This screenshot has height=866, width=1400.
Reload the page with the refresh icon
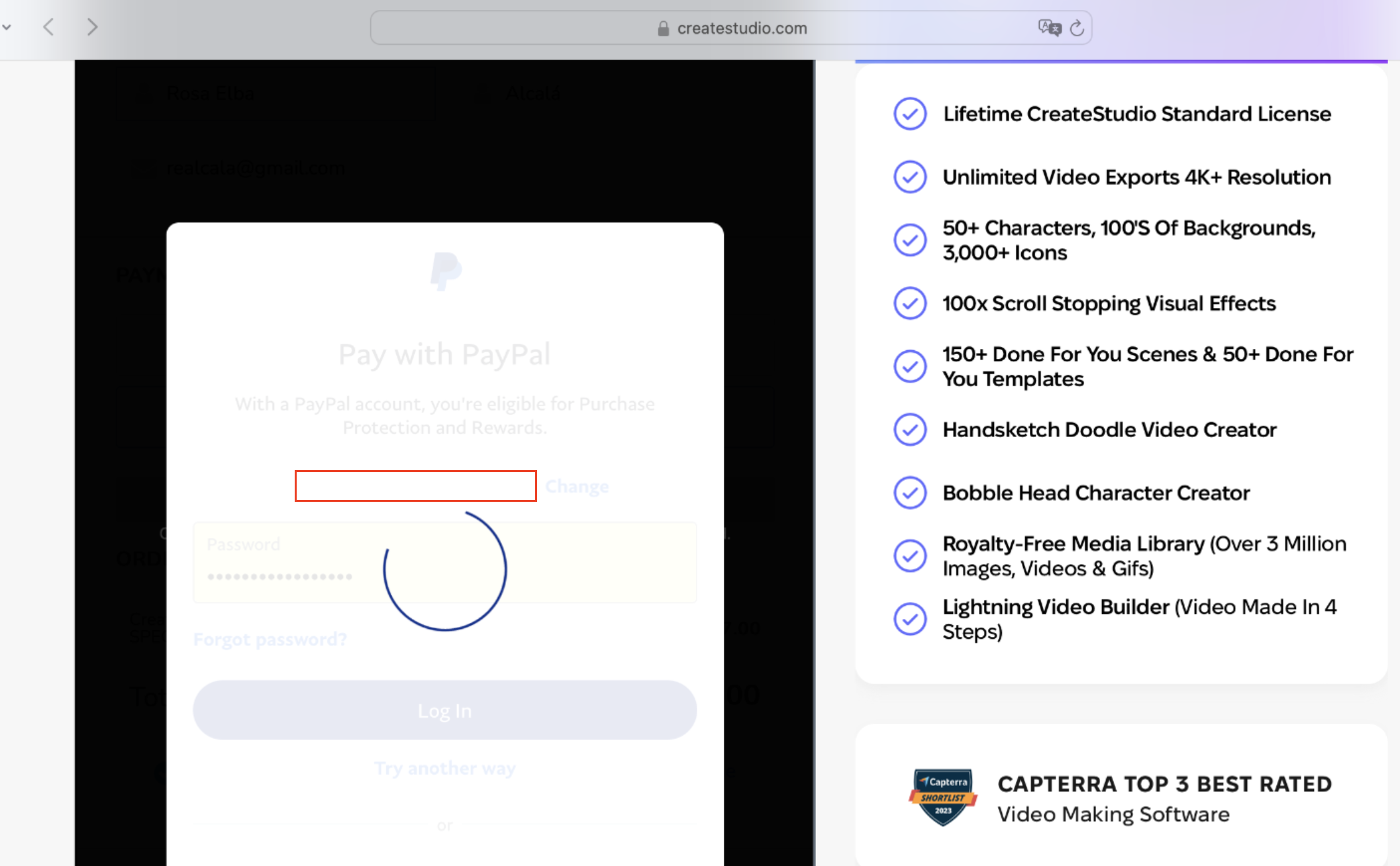pyautogui.click(x=1077, y=28)
